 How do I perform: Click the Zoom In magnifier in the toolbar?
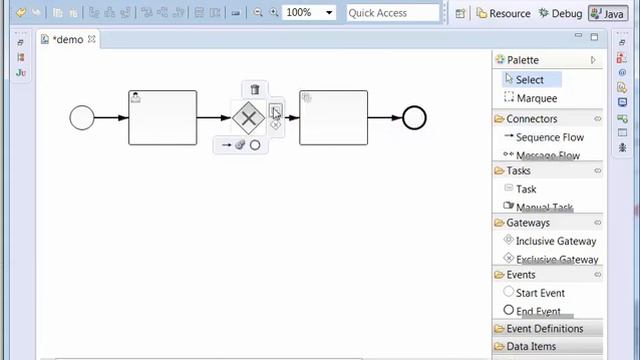pyautogui.click(x=274, y=13)
